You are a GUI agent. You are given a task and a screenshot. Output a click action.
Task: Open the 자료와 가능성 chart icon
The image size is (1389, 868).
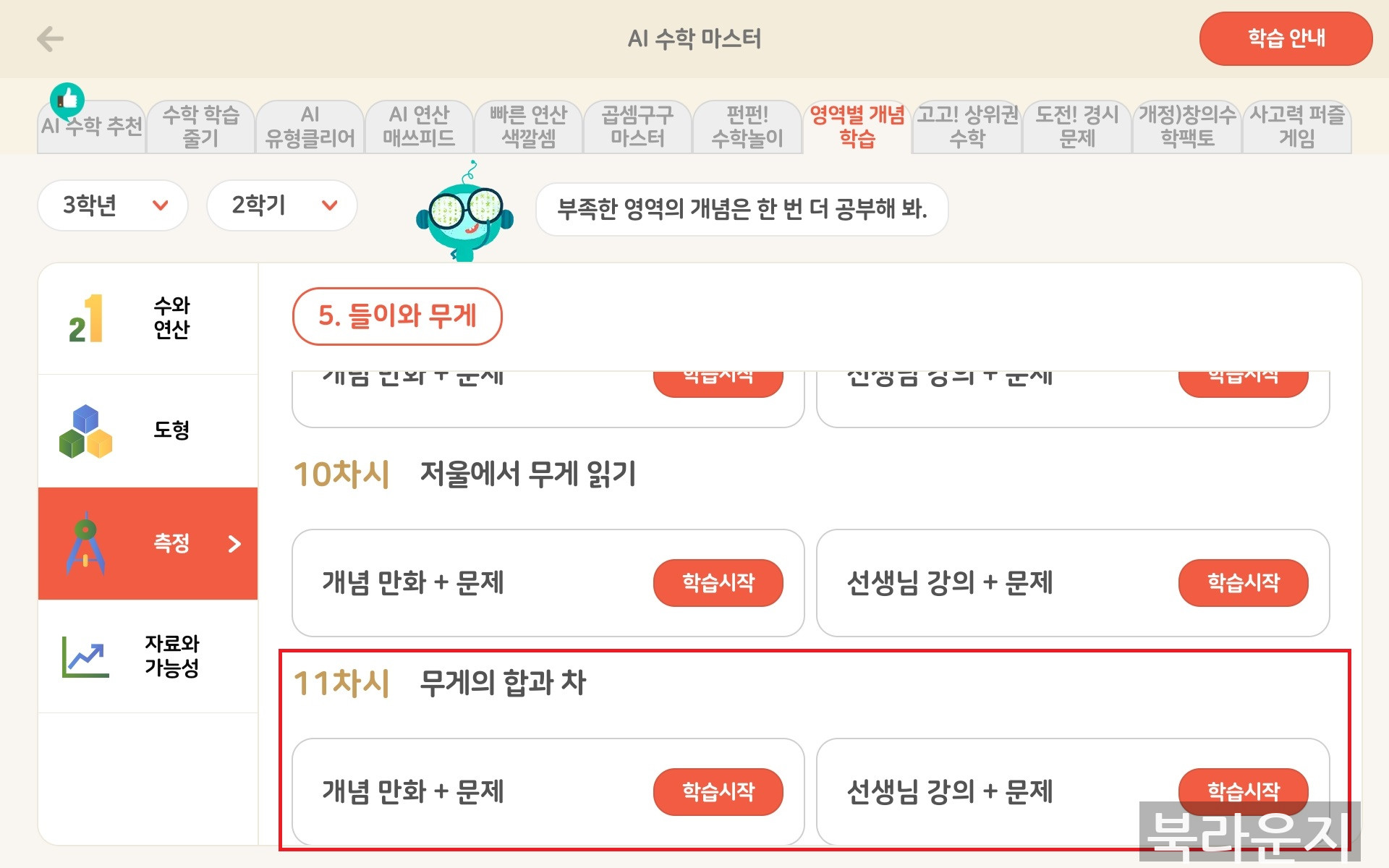click(x=85, y=656)
